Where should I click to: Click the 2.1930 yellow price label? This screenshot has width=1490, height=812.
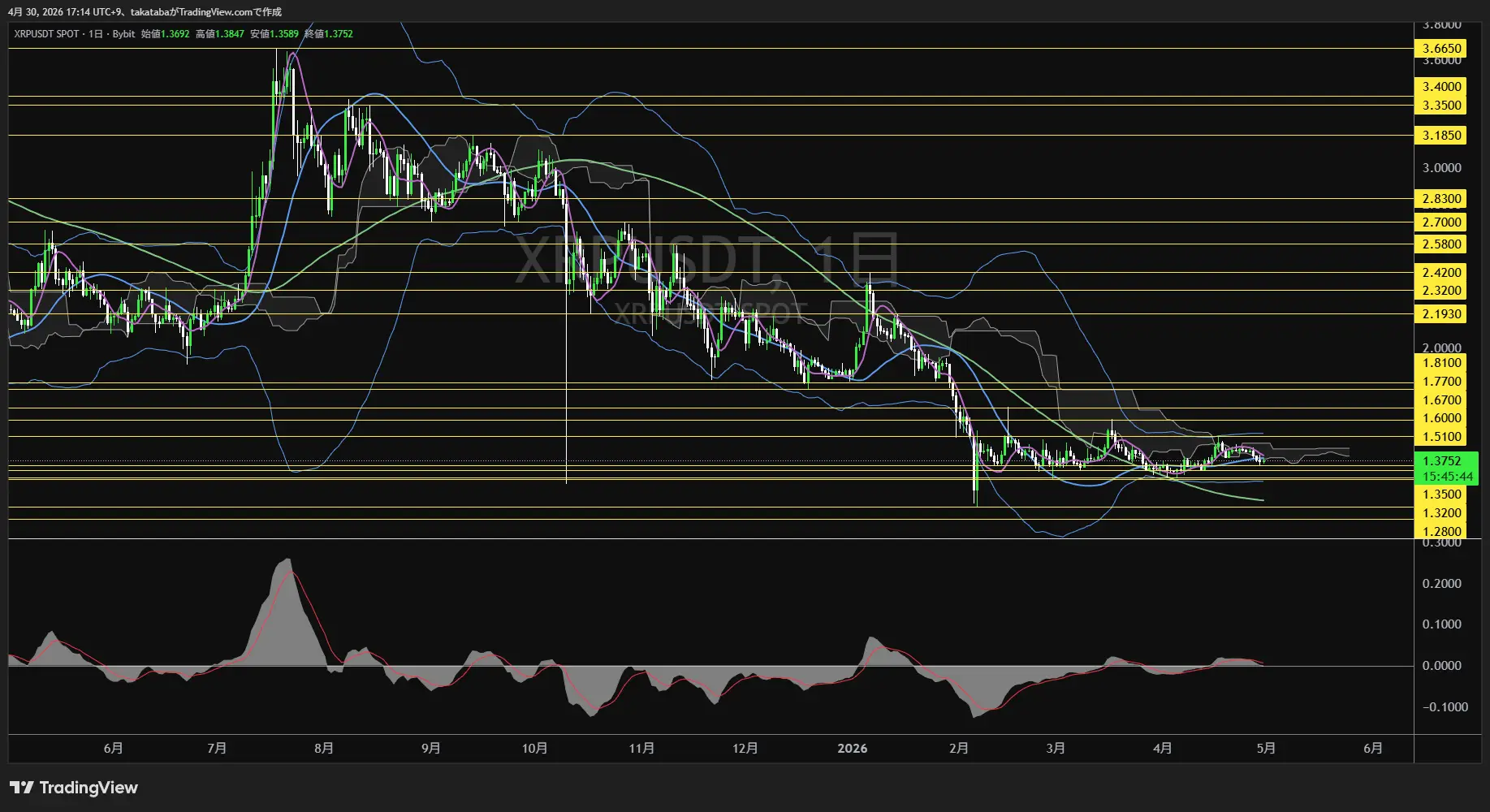tap(1441, 314)
